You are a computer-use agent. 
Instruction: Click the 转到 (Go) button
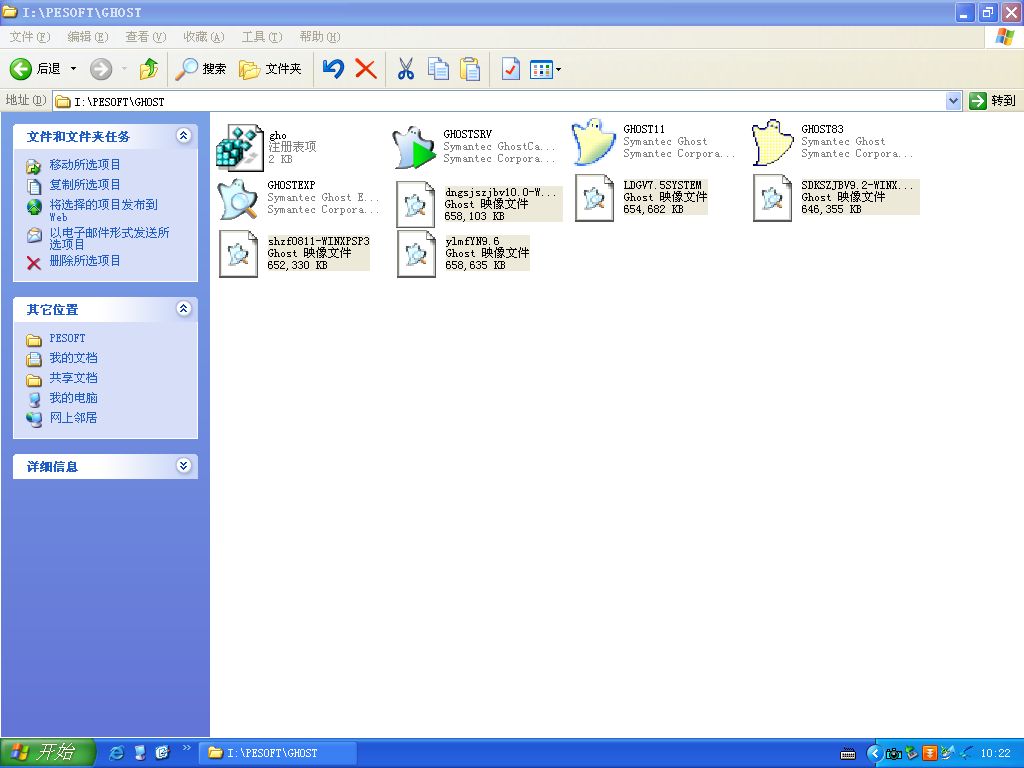[x=993, y=101]
